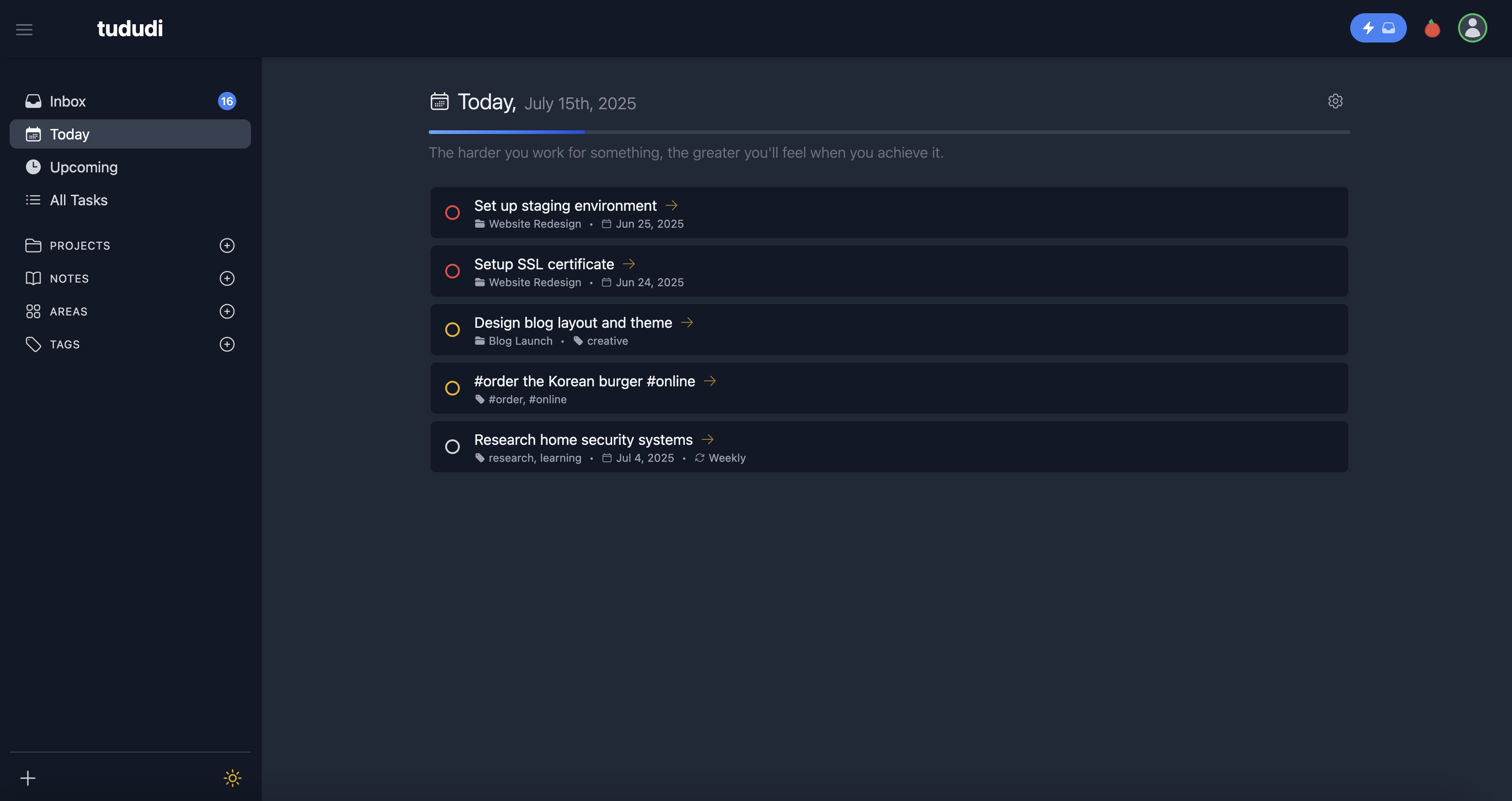This screenshot has width=1512, height=801.
Task: Open Research home security systems details arrow
Action: point(708,438)
